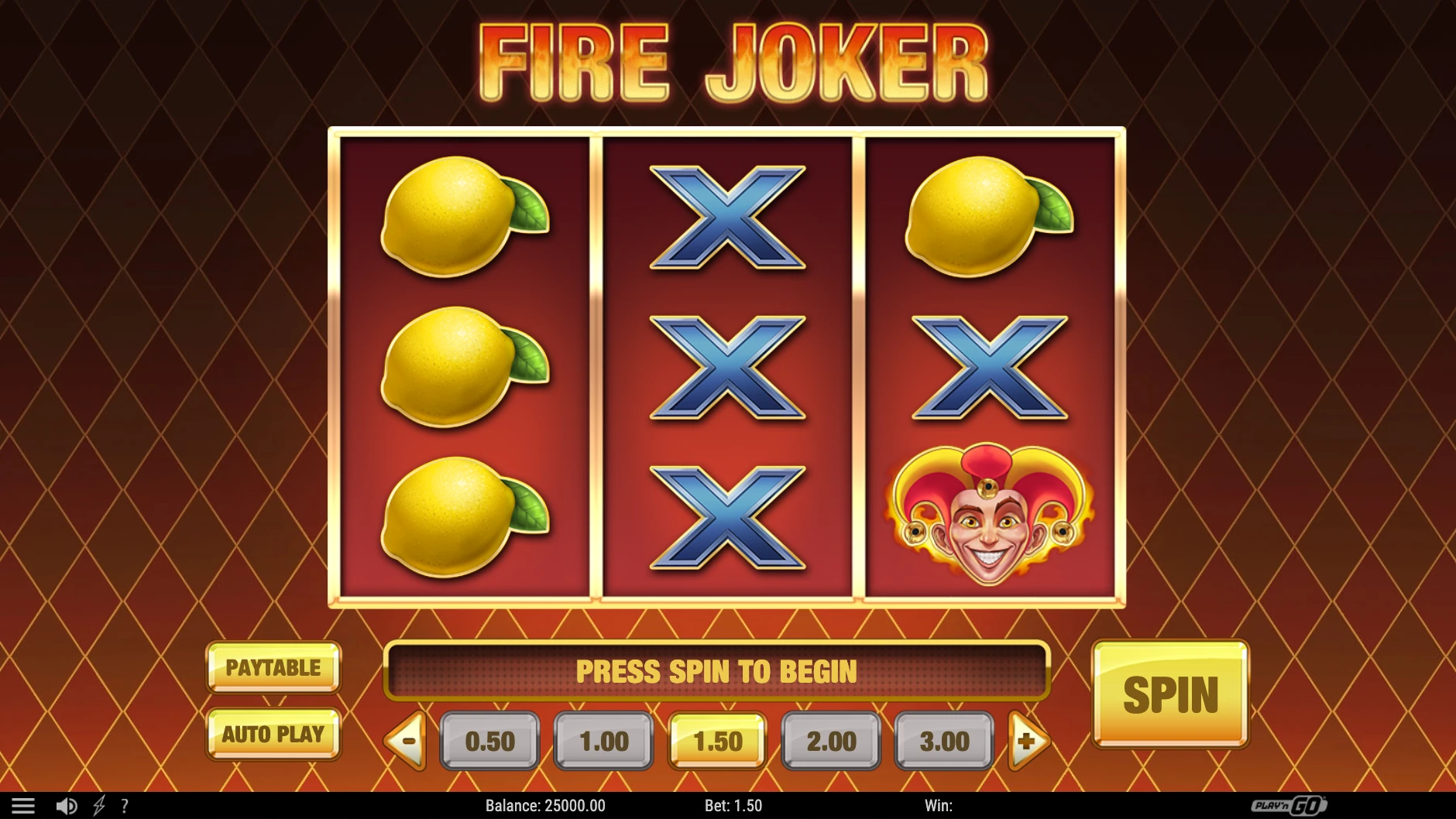
Task: Open the Paytable
Action: (x=273, y=667)
